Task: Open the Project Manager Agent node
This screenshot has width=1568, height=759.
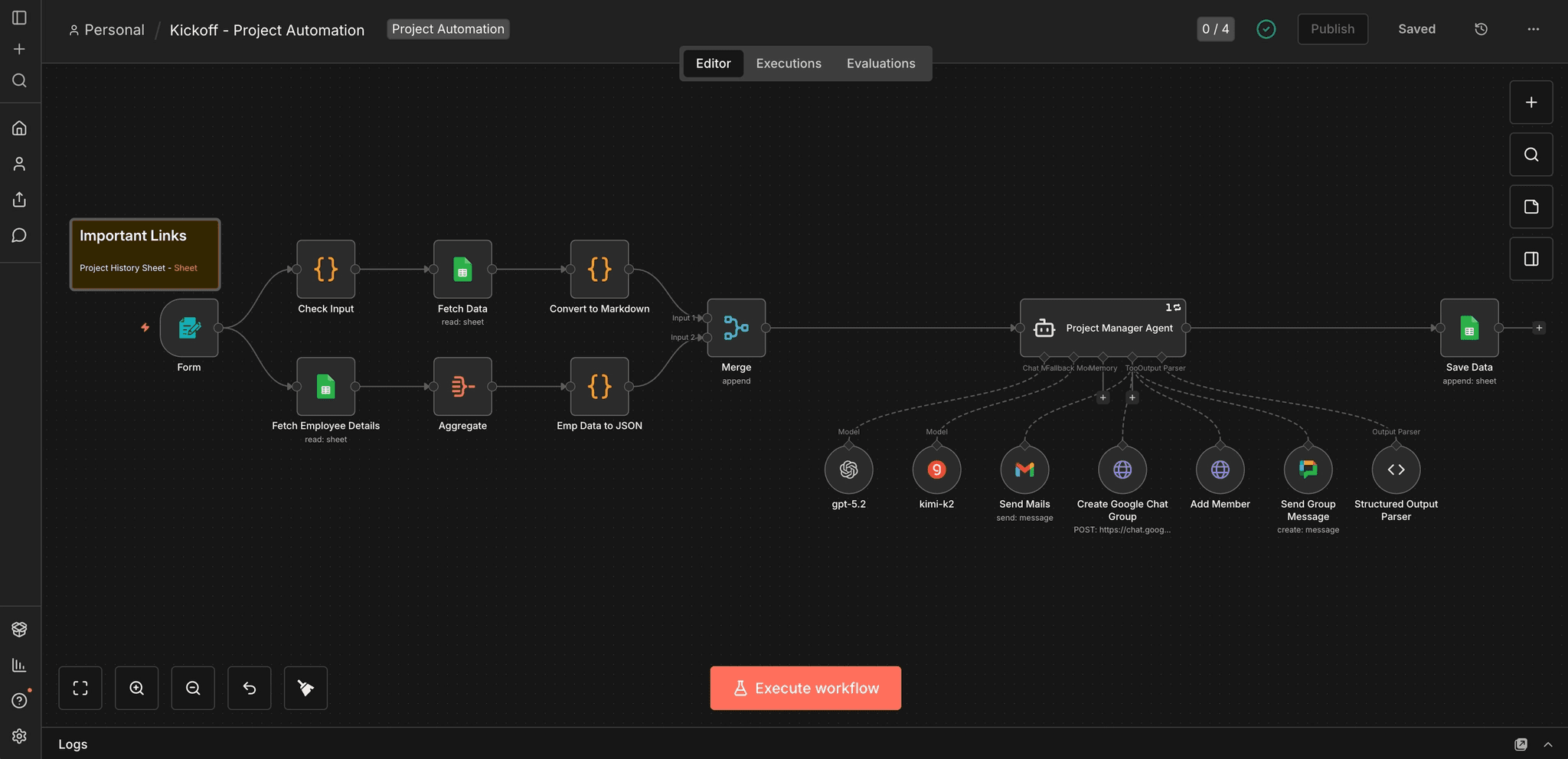Action: coord(1102,328)
